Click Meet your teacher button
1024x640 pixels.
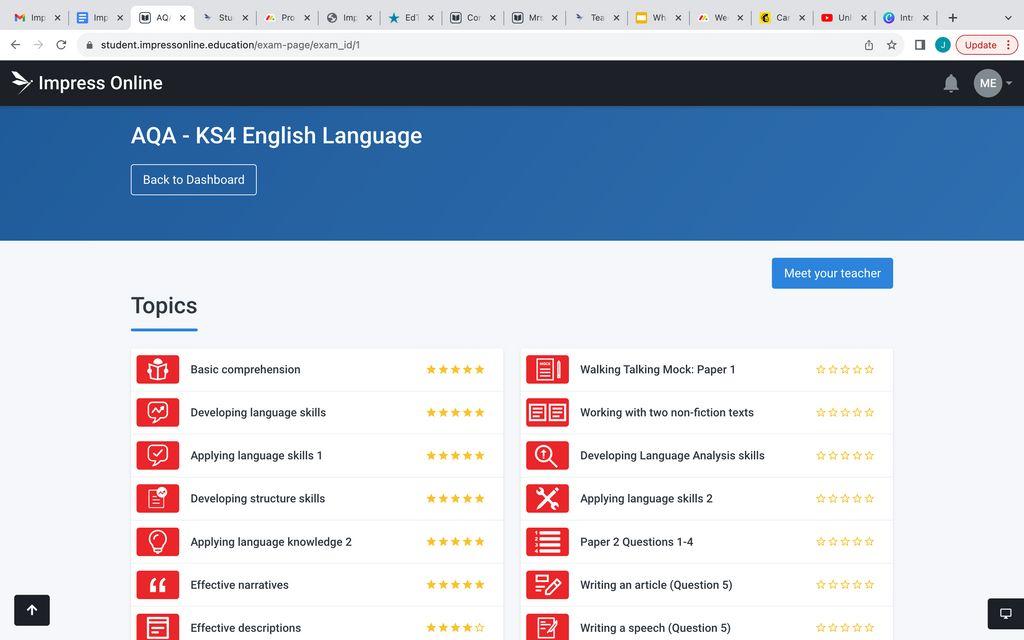pos(832,273)
